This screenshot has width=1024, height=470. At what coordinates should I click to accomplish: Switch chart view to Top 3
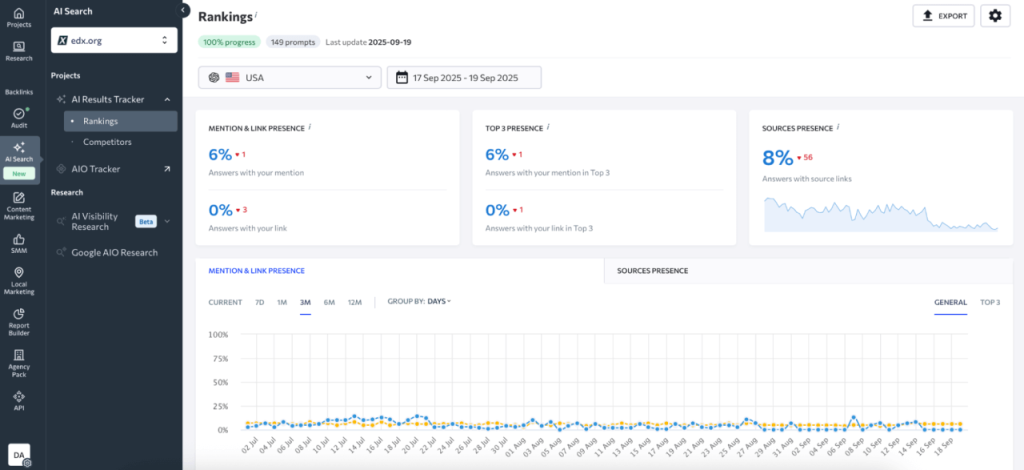tap(990, 302)
